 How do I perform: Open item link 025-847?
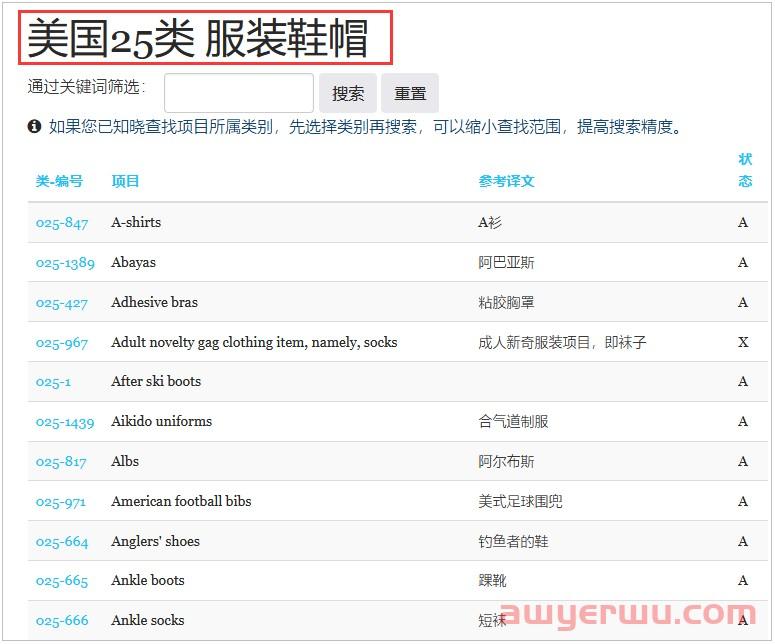62,223
